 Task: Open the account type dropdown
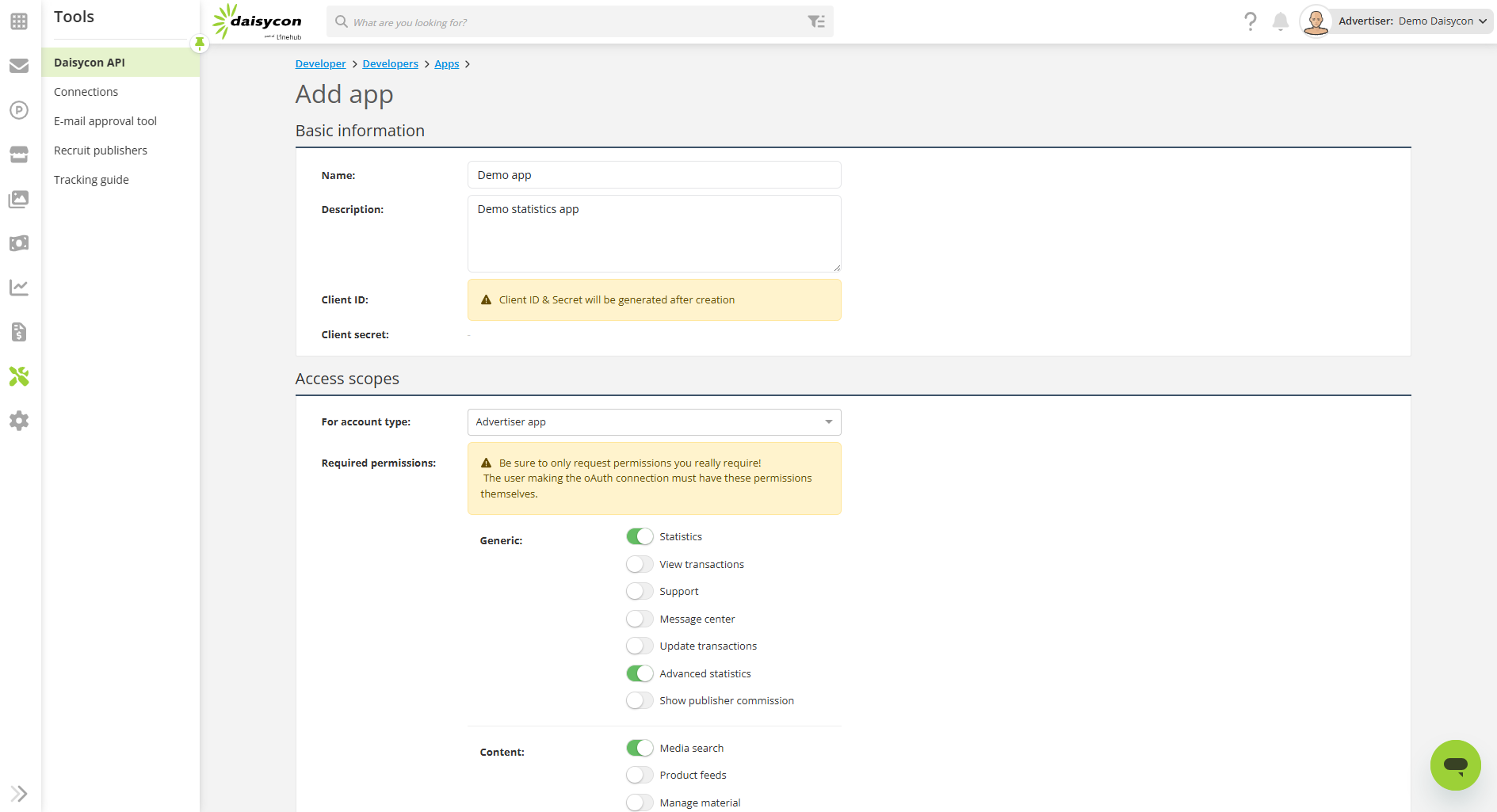[654, 422]
